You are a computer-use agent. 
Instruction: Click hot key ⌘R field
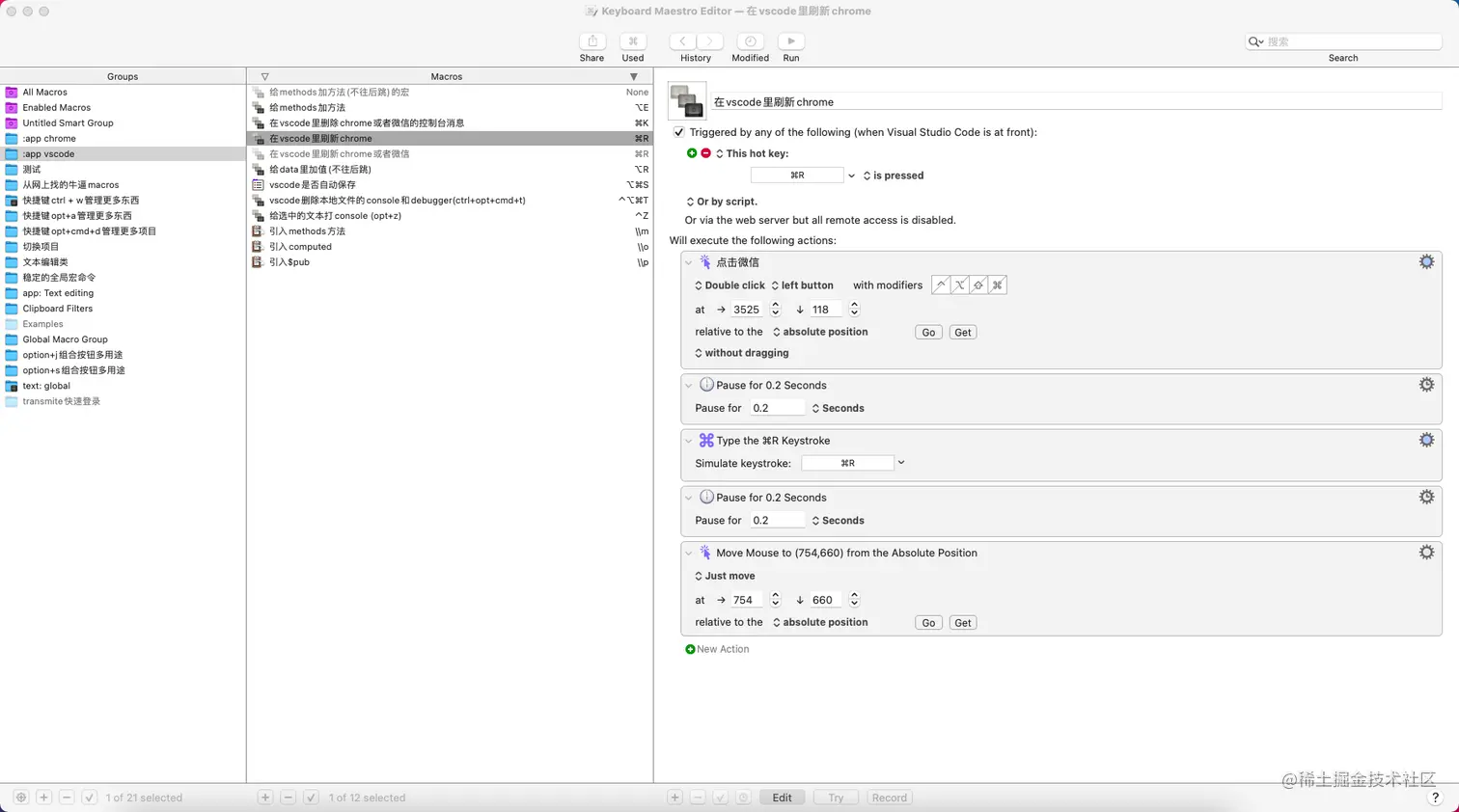click(x=797, y=176)
